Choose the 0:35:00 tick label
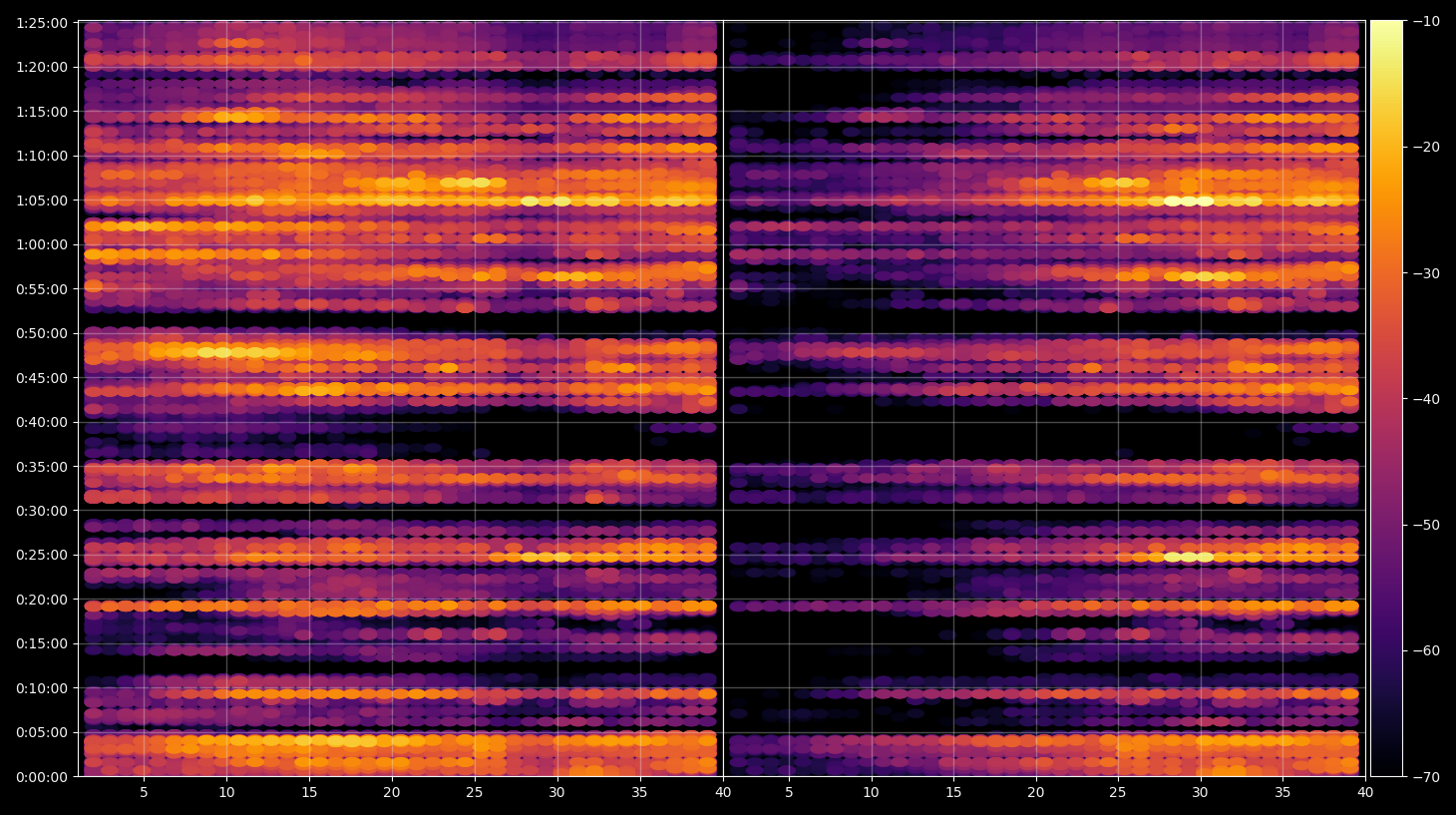 tap(42, 467)
